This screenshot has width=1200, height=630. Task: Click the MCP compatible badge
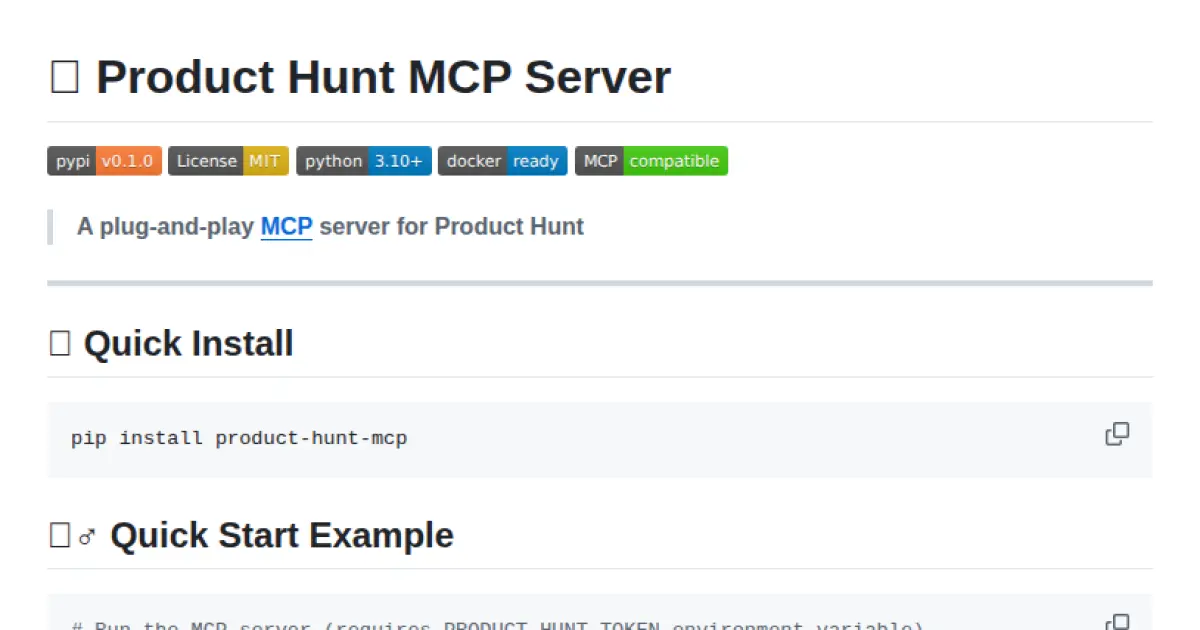(x=651, y=161)
